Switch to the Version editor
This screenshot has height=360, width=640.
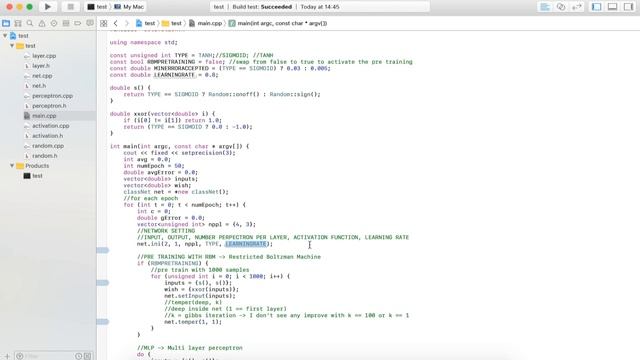click(577, 7)
